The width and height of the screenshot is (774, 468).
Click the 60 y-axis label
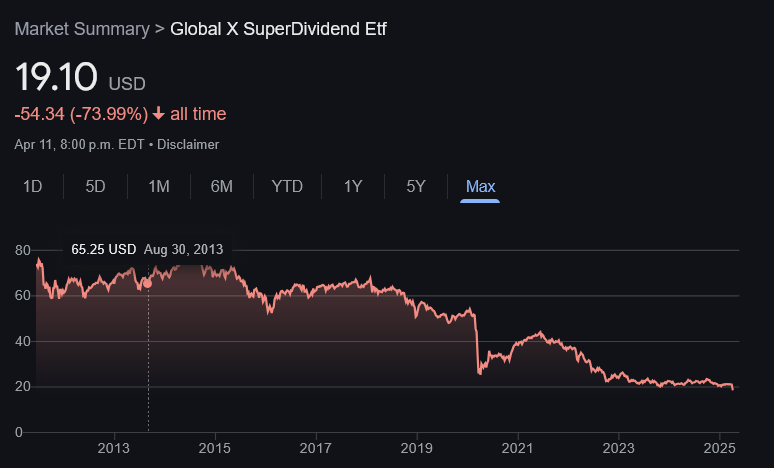click(23, 296)
